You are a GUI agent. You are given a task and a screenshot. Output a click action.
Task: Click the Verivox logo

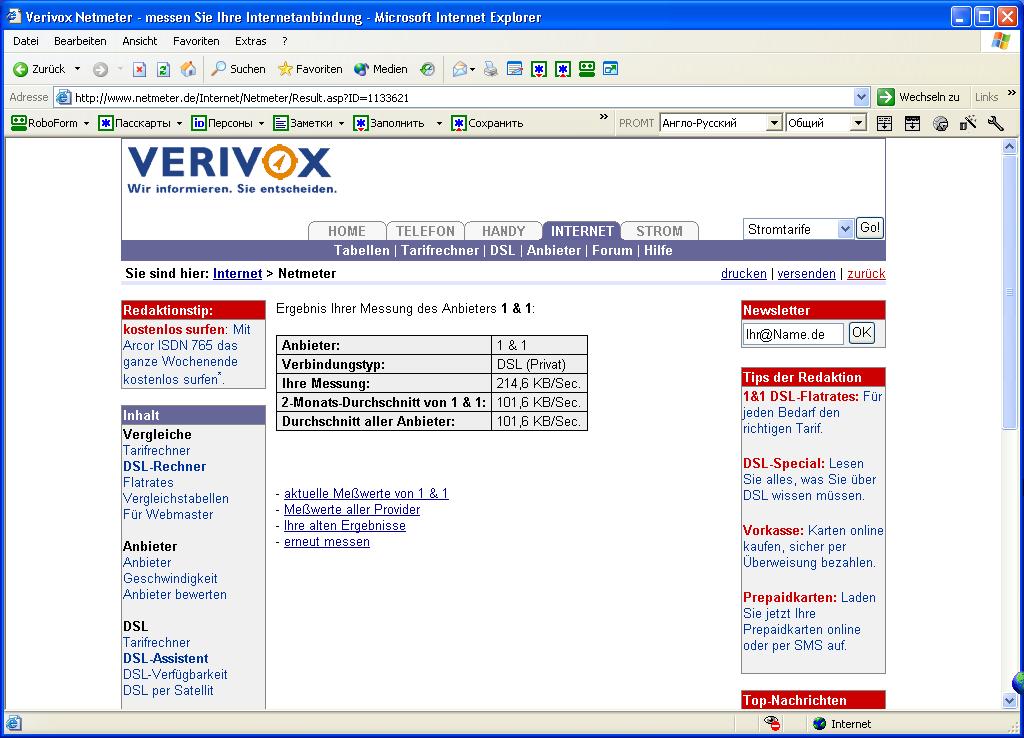[x=230, y=168]
